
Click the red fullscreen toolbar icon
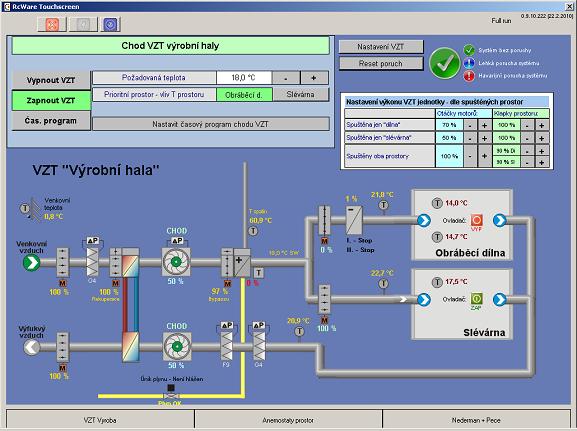point(52,25)
